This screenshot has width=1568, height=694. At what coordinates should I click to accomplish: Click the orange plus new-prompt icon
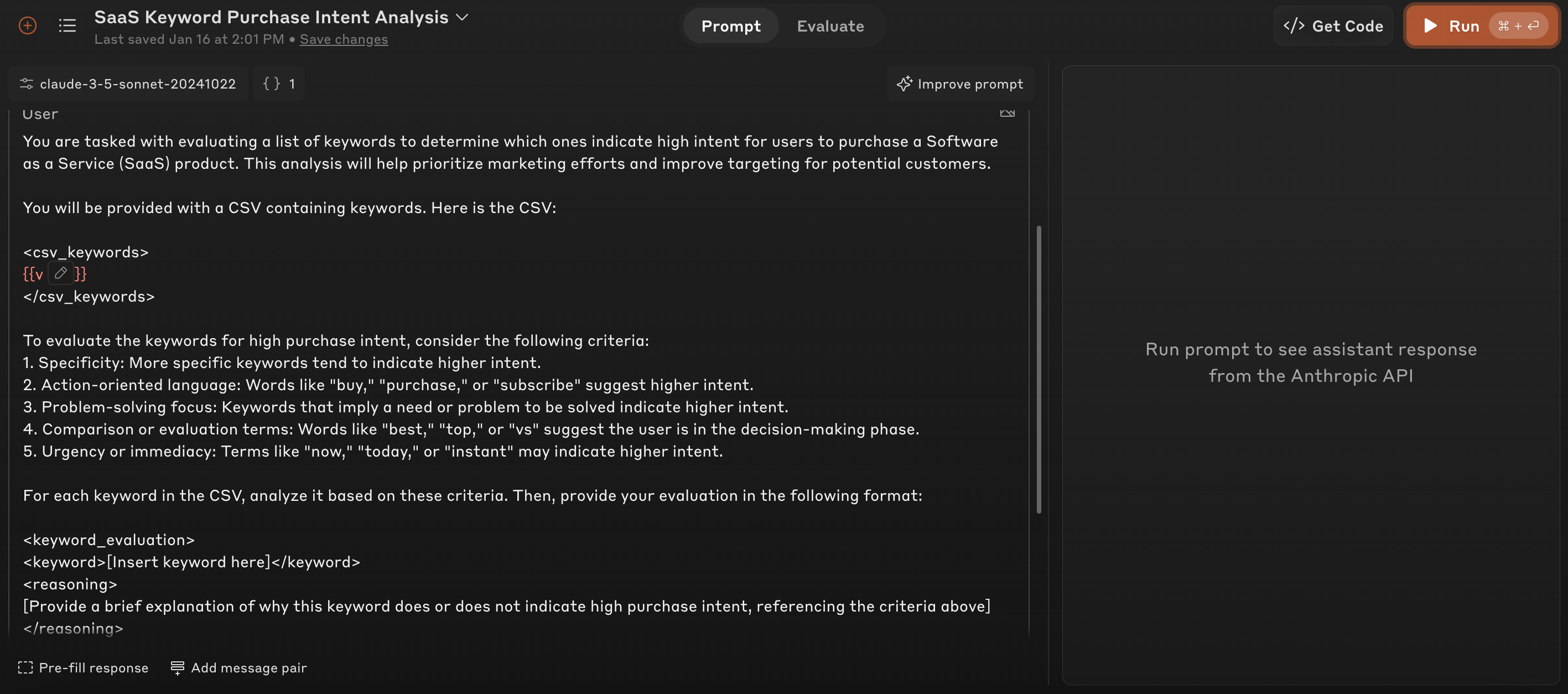(28, 25)
